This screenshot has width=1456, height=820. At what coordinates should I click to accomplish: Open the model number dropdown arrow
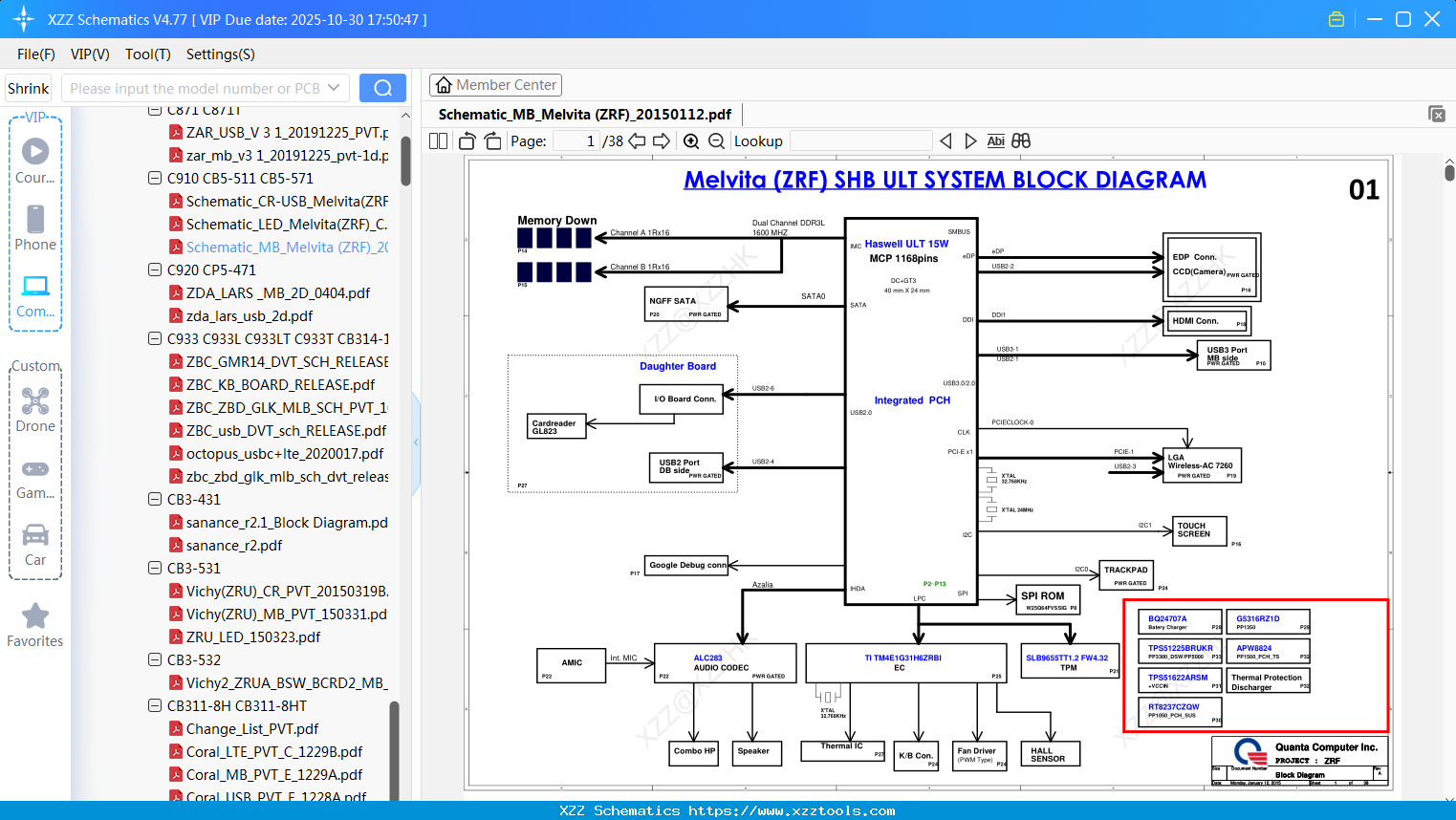334,88
